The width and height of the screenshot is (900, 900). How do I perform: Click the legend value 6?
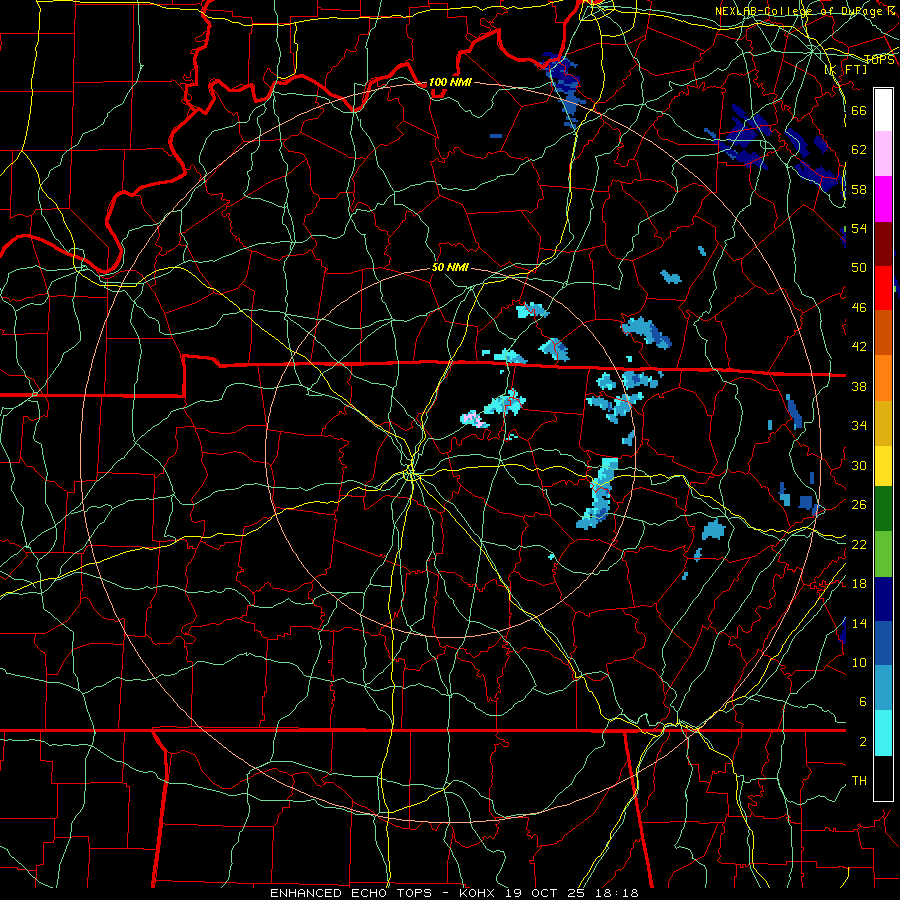pyautogui.click(x=862, y=702)
